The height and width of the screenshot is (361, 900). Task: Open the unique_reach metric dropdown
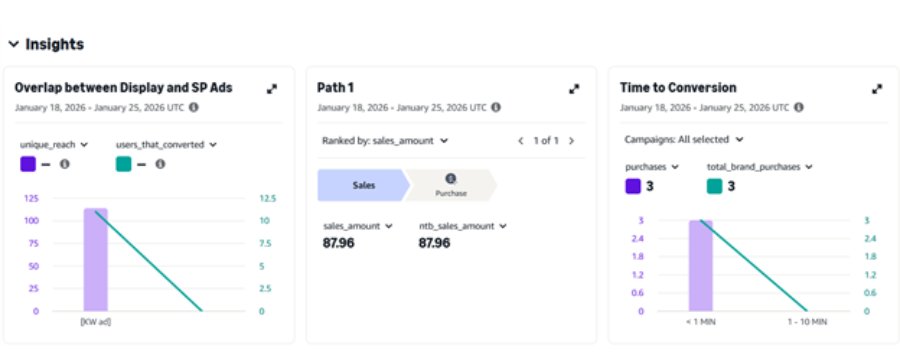point(54,145)
